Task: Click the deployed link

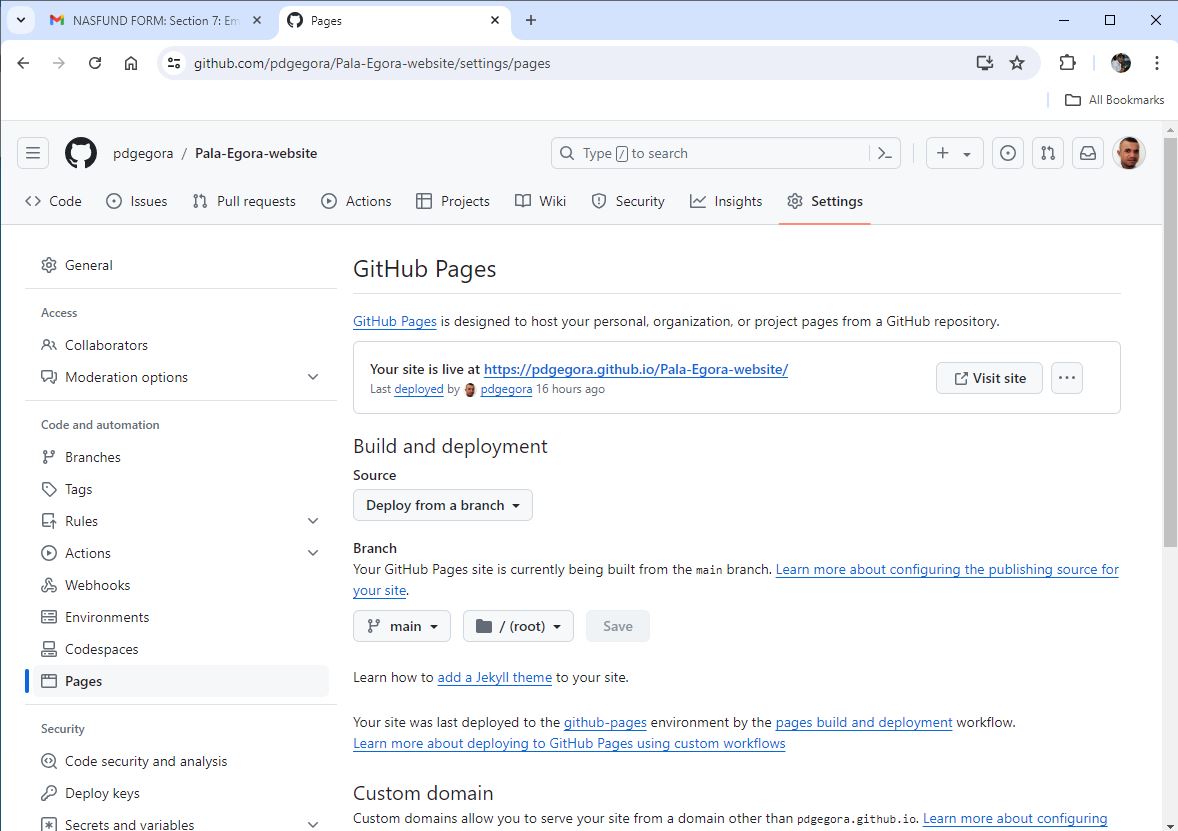Action: [418, 389]
